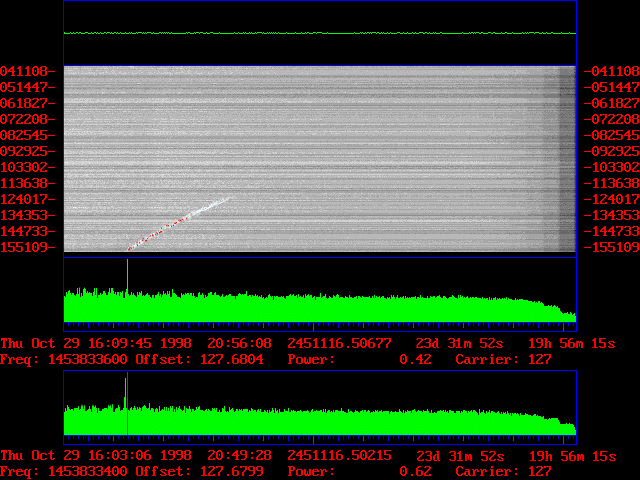Select the 041108 time label on left axis
Screen dimensions: 640x480
(29, 71)
